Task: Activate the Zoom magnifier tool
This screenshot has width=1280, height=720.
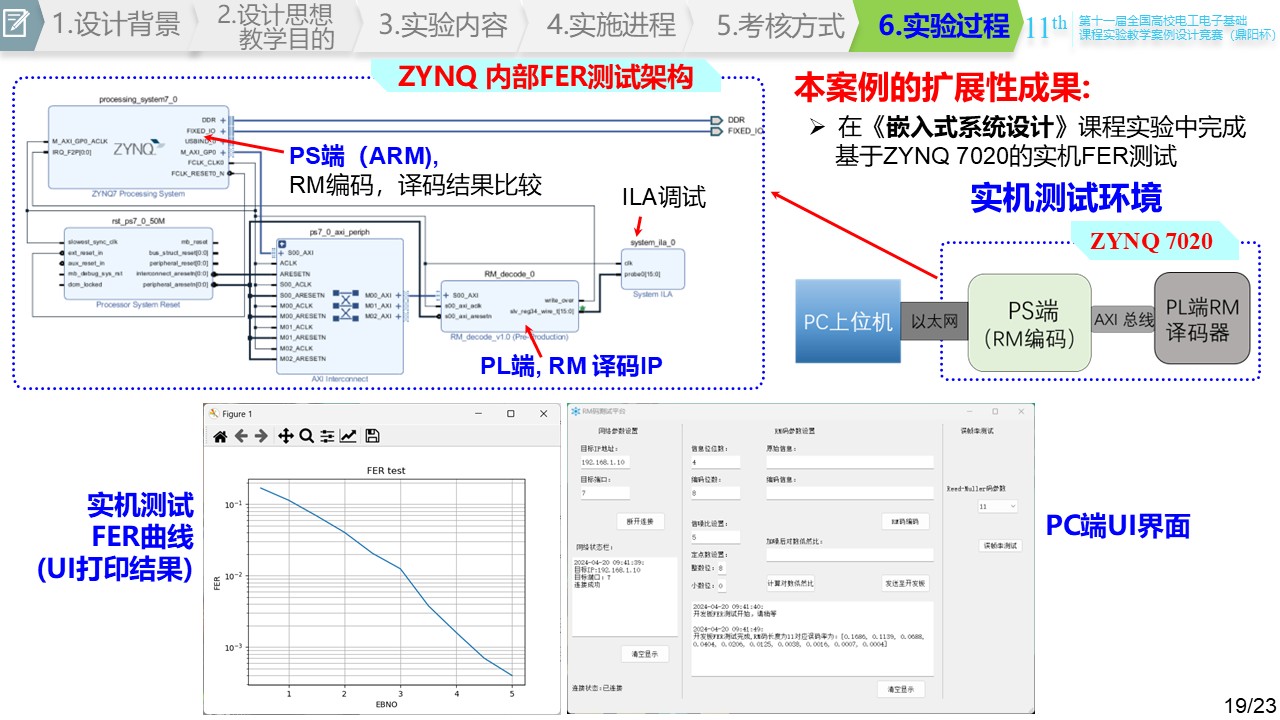Action: [x=306, y=436]
